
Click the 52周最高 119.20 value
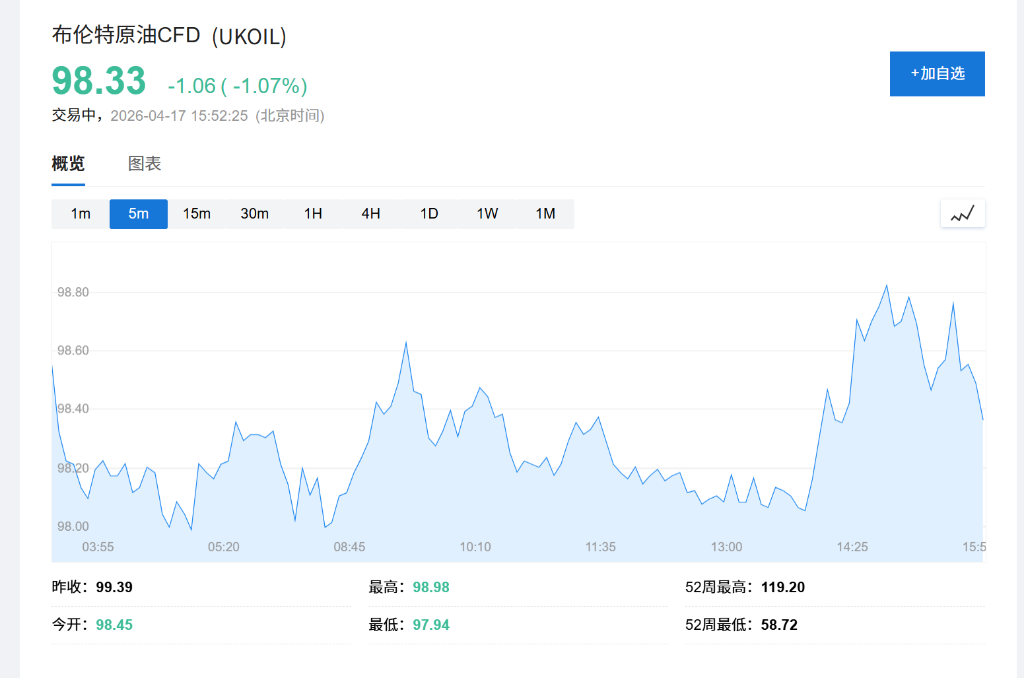[782, 587]
